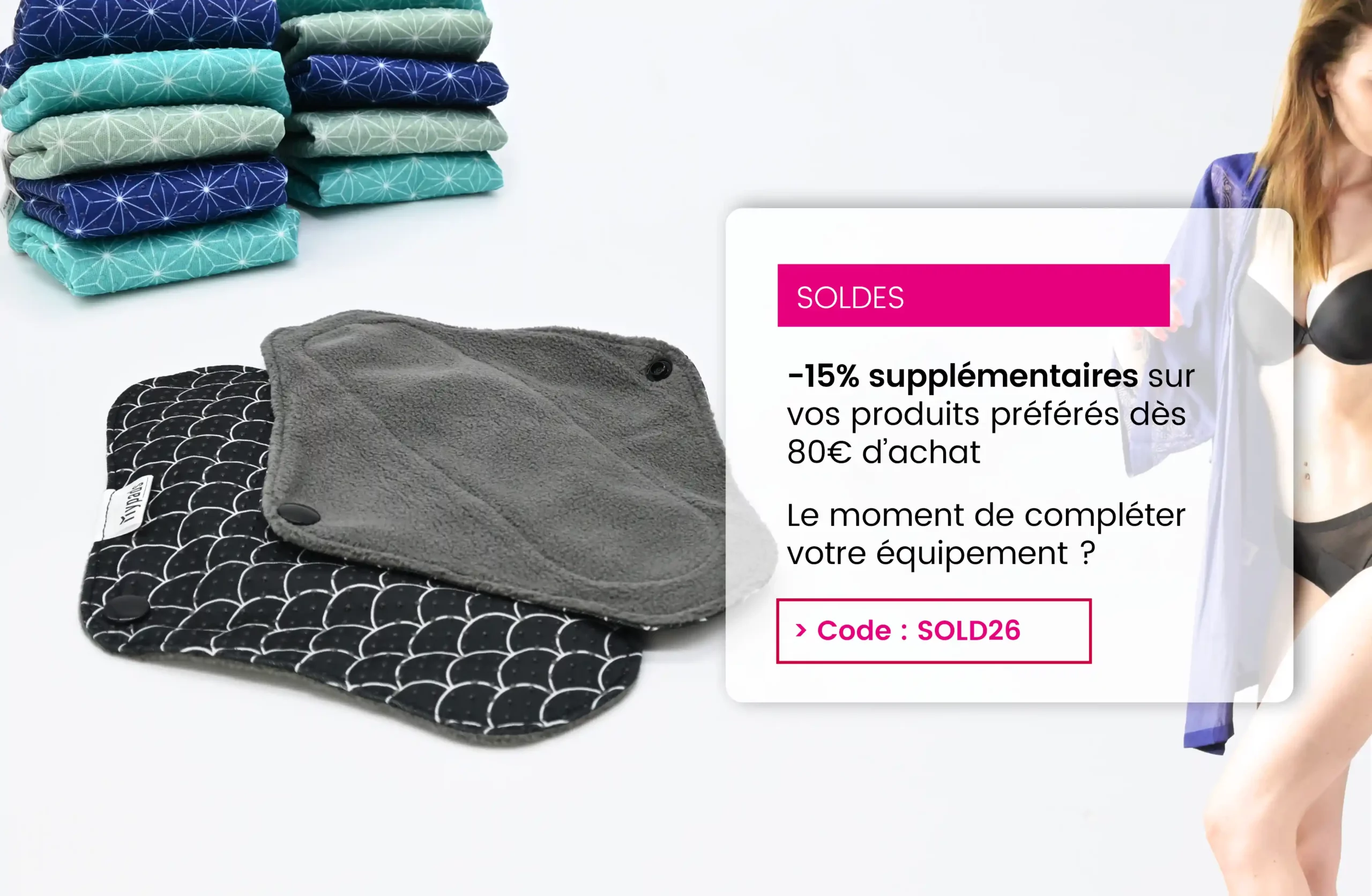1372x896 pixels.
Task: Click the -15% supplémentaires bold text
Action: click(x=963, y=375)
